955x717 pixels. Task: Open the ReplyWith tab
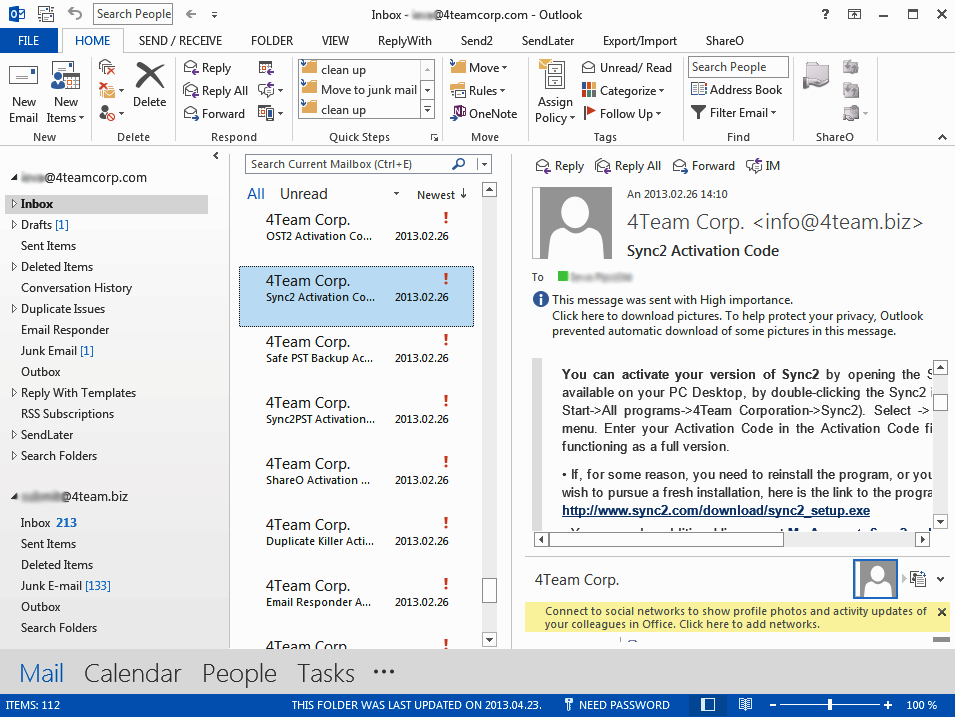click(x=404, y=41)
